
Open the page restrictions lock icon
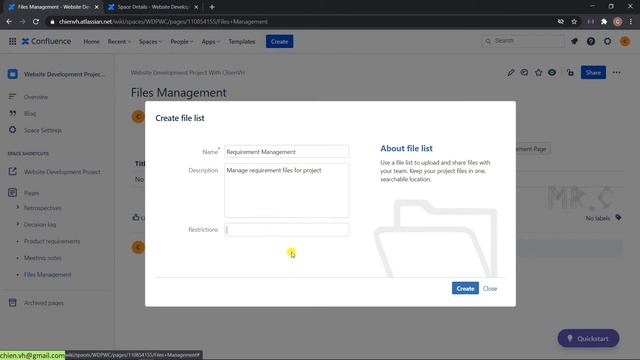tap(570, 73)
